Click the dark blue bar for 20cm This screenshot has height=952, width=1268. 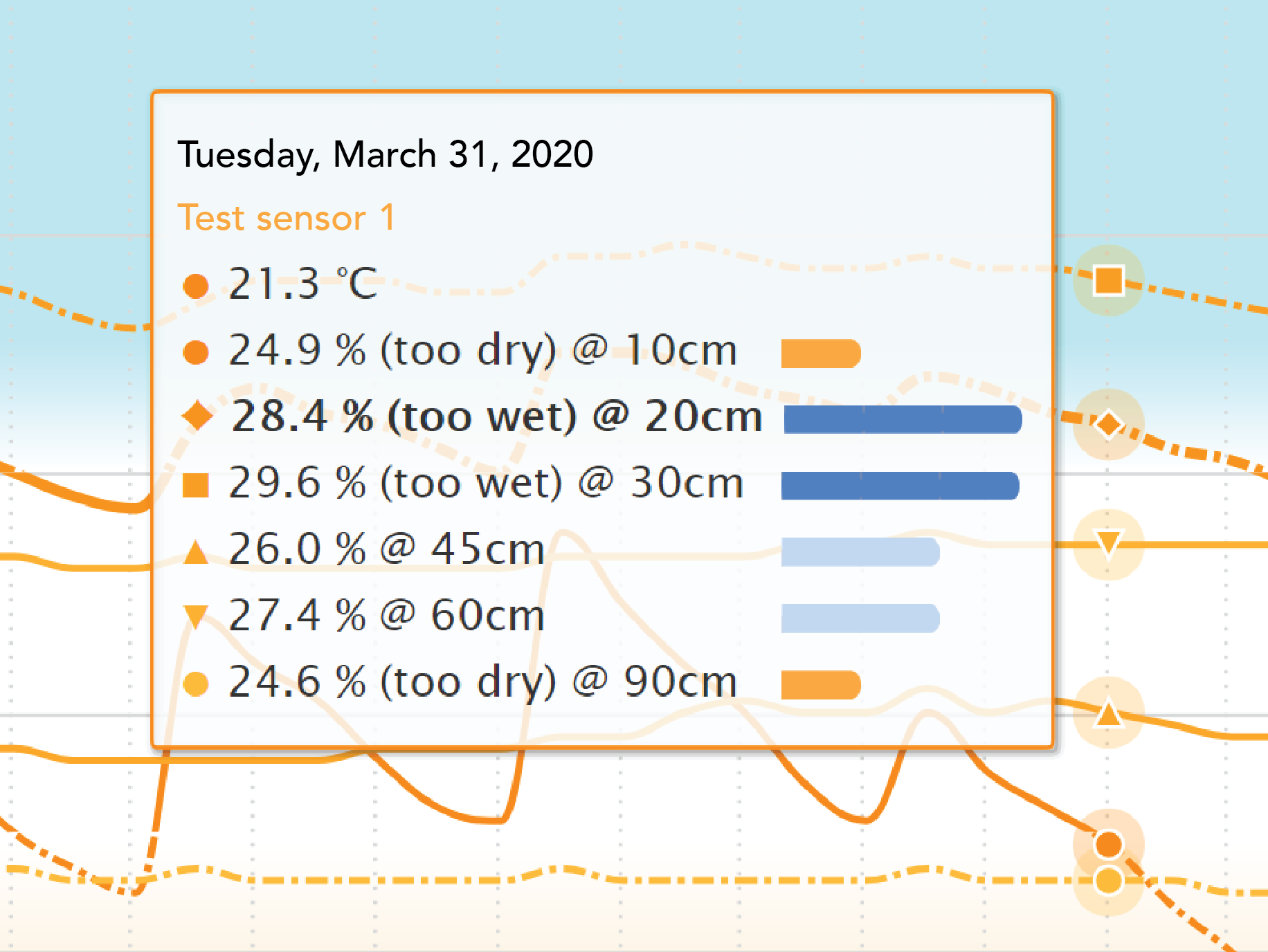point(902,419)
